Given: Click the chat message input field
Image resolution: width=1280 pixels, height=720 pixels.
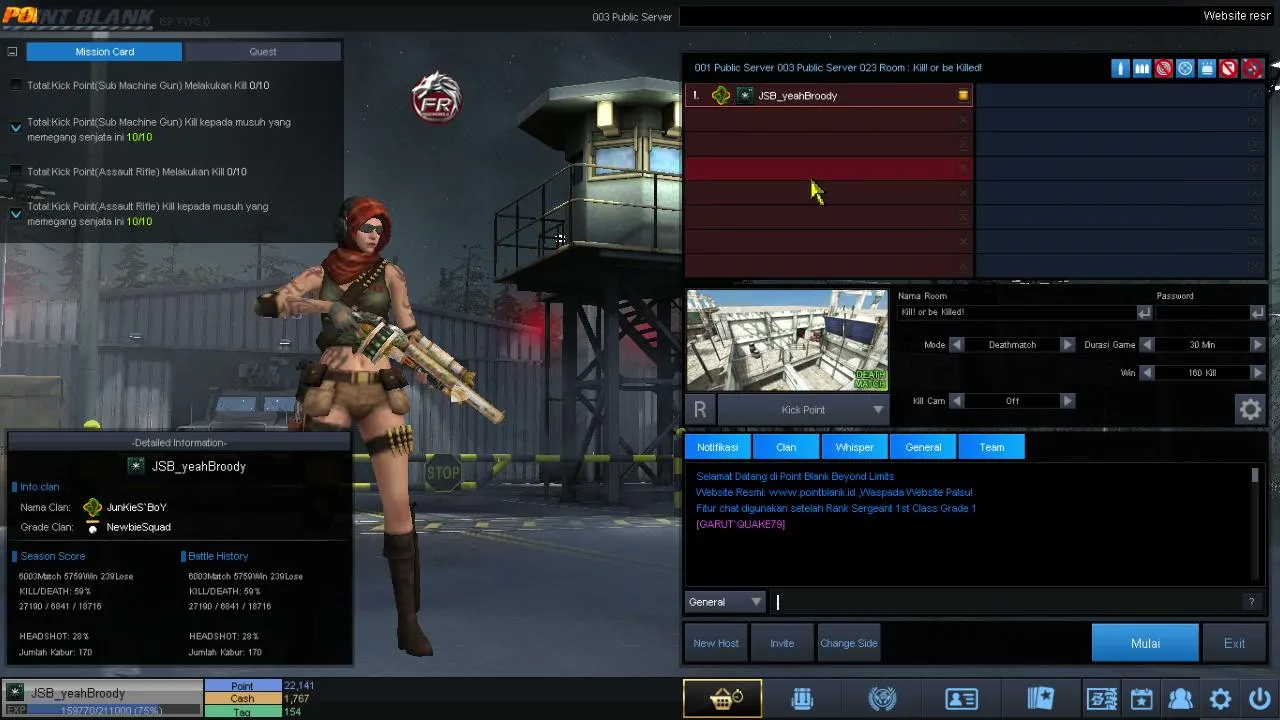Looking at the screenshot, I should click(x=1004, y=601).
